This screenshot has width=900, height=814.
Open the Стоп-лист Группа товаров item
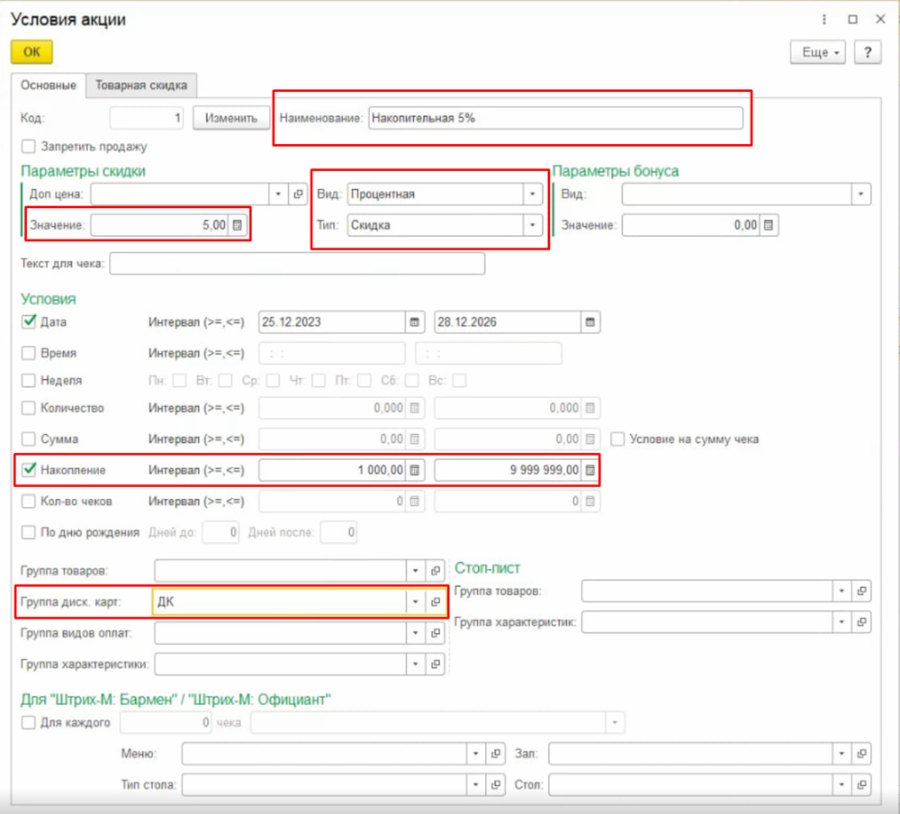pyautogui.click(x=862, y=591)
